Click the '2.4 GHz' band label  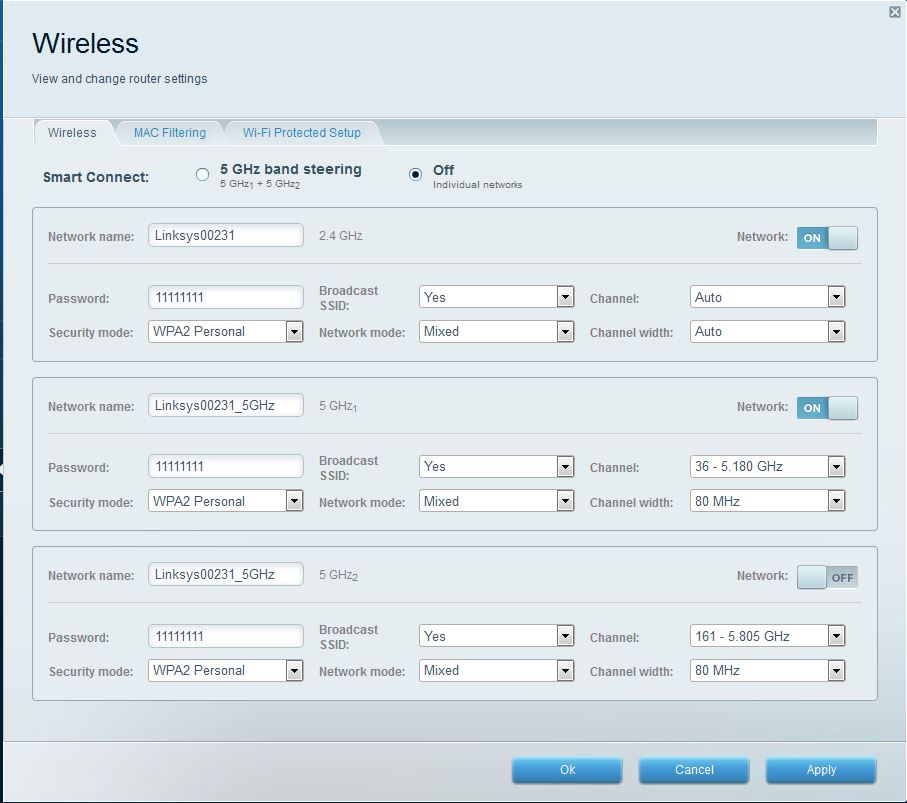pos(341,236)
